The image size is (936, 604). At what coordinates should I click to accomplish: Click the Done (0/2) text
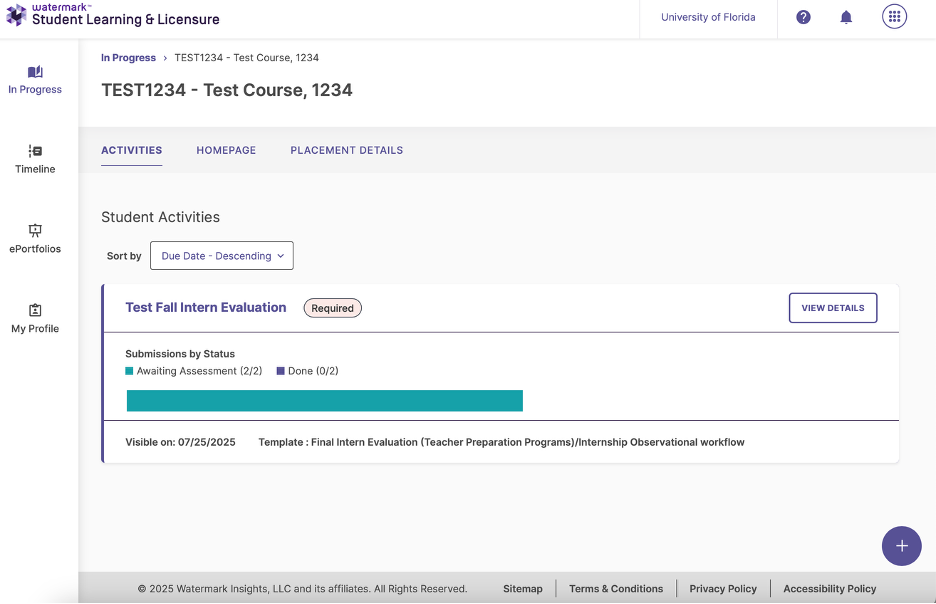313,371
